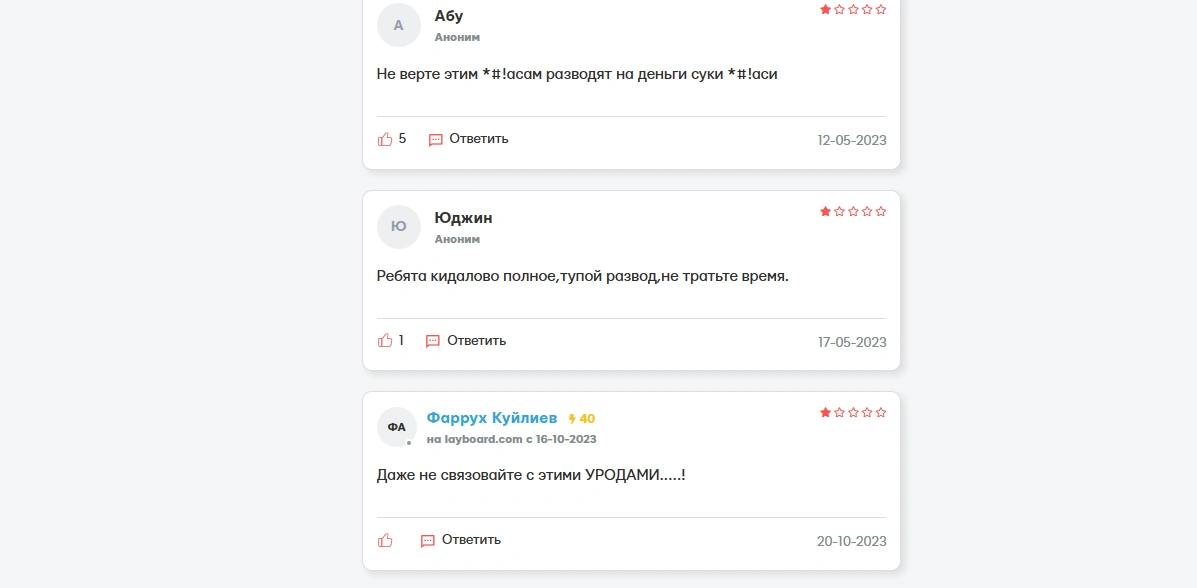The height and width of the screenshot is (588, 1197).
Task: Open the round "Ю" avatar of Юджин
Action: click(x=398, y=227)
